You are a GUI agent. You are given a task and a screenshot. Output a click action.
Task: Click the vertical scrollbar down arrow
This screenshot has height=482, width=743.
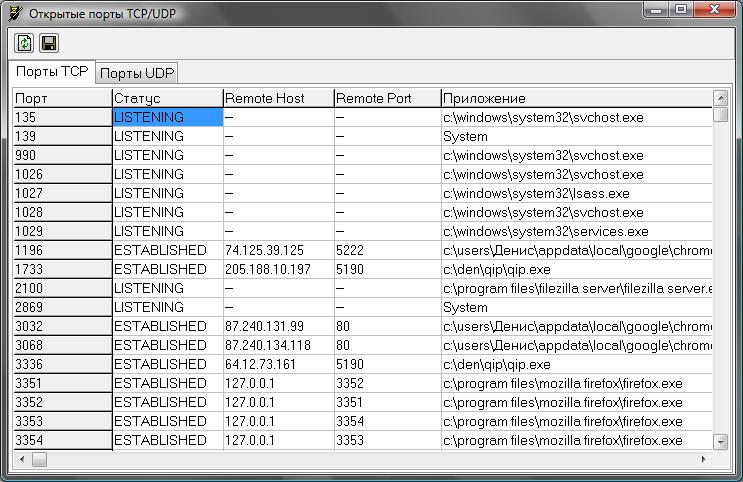click(720, 442)
